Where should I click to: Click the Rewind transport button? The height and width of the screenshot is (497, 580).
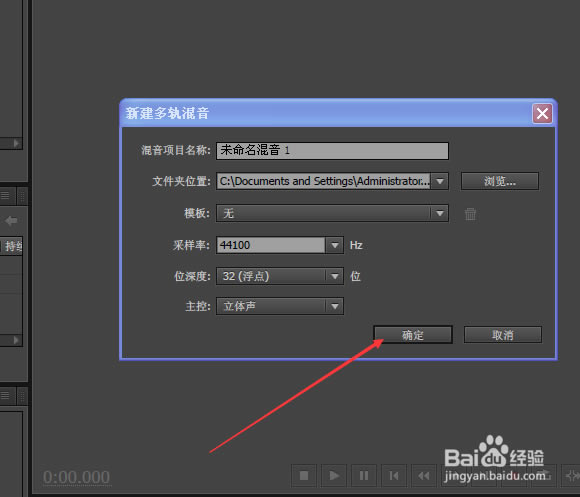[x=424, y=476]
